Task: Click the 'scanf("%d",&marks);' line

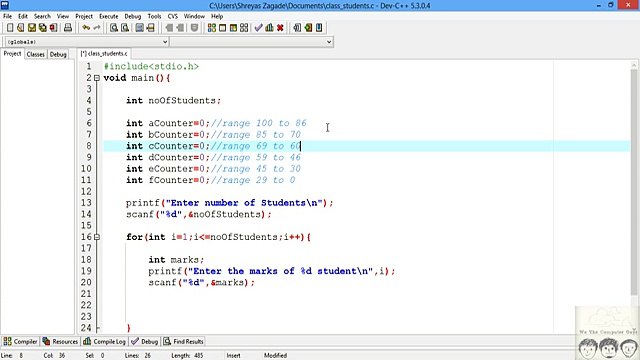Action: [201, 282]
